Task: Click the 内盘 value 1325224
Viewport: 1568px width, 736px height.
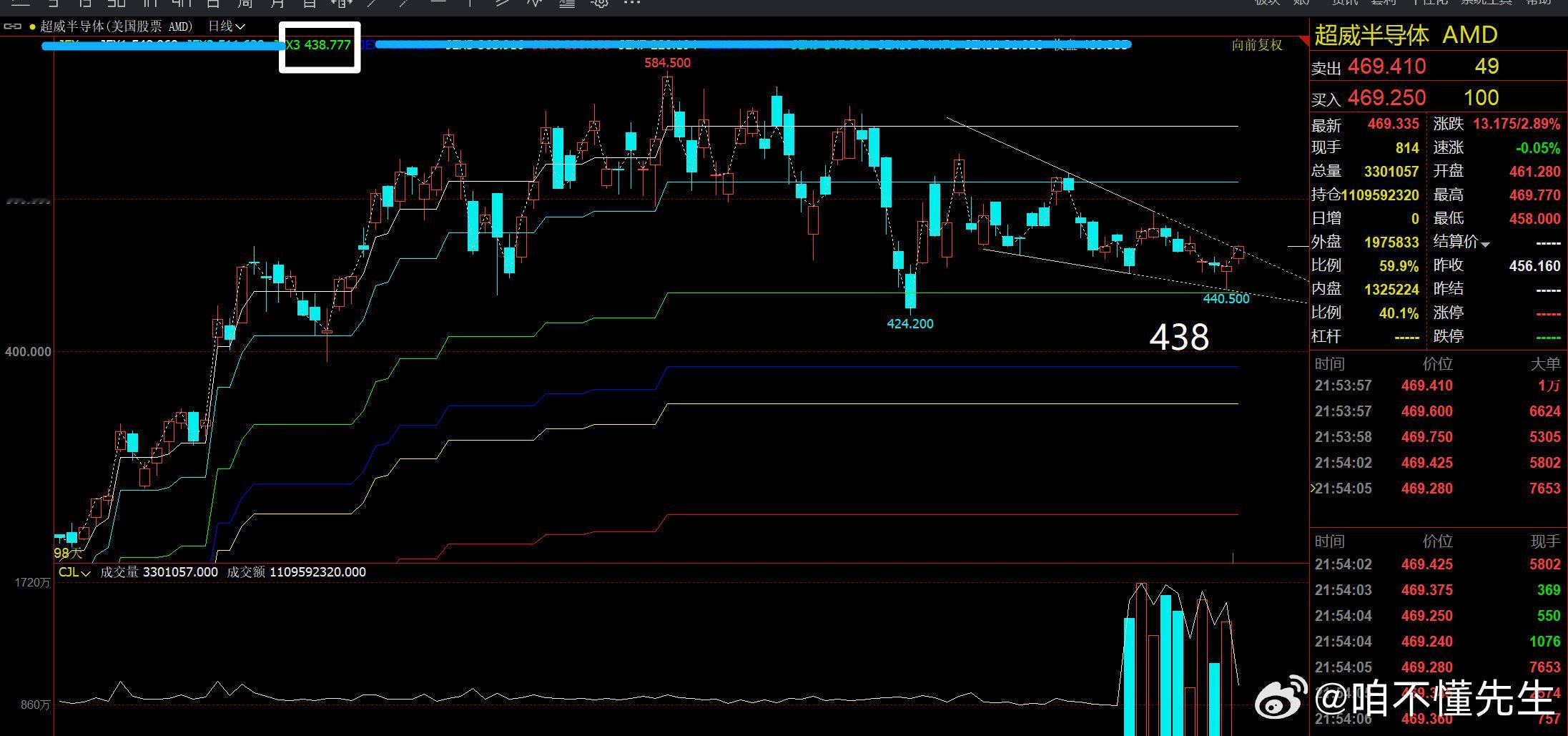Action: pyautogui.click(x=1391, y=290)
